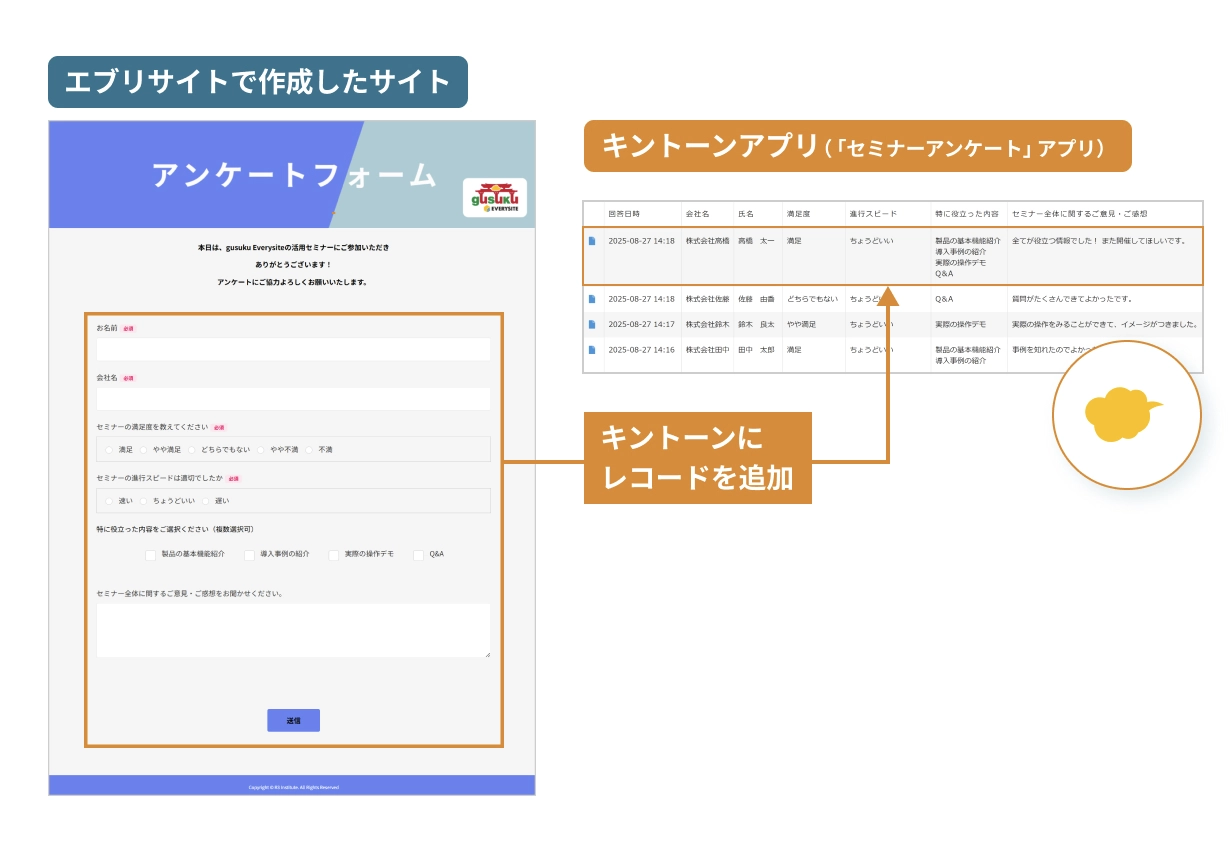
Task: Click the name cell 田中 太郎
Action: tap(756, 350)
